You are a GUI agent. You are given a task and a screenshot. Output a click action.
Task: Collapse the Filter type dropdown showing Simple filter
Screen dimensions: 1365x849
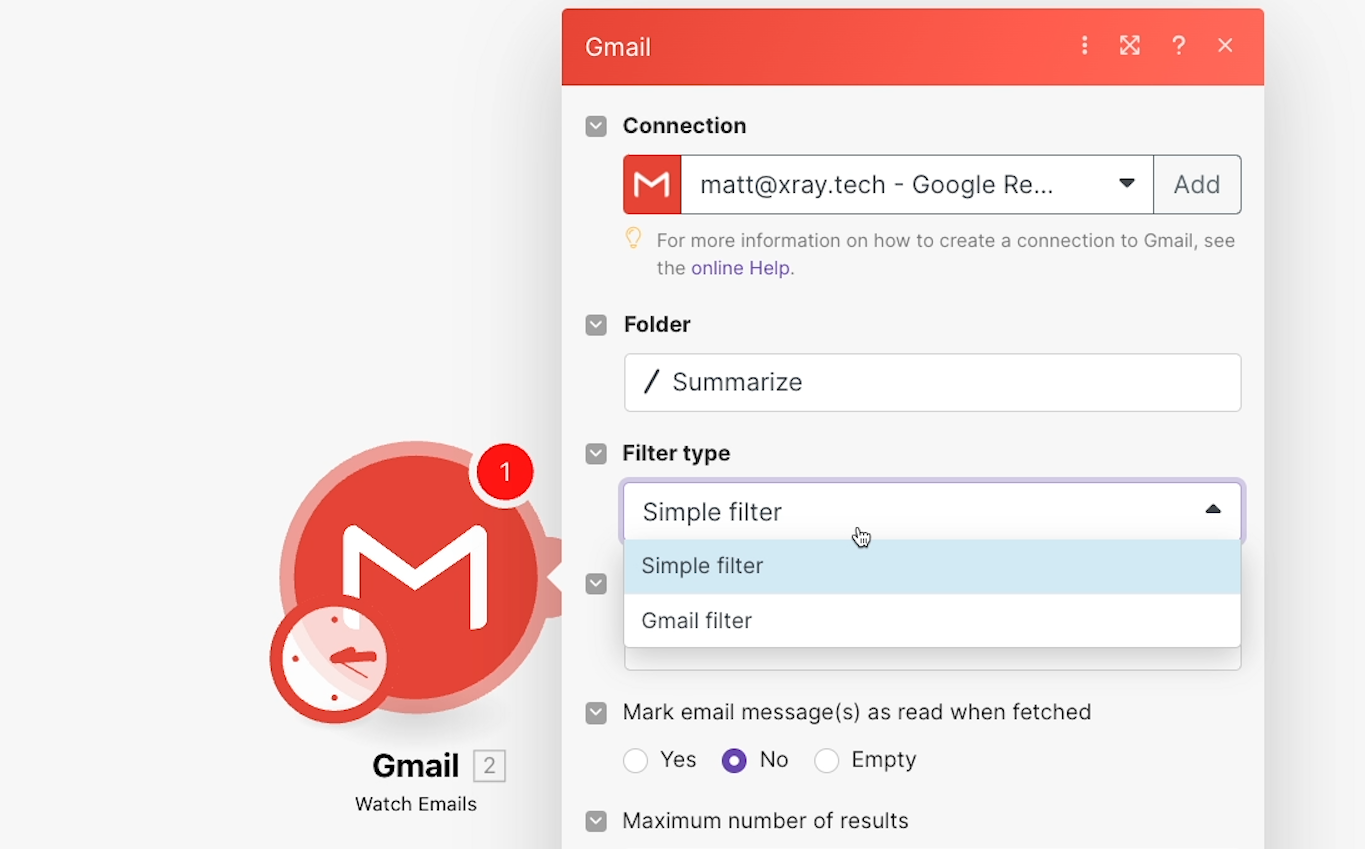(x=932, y=511)
